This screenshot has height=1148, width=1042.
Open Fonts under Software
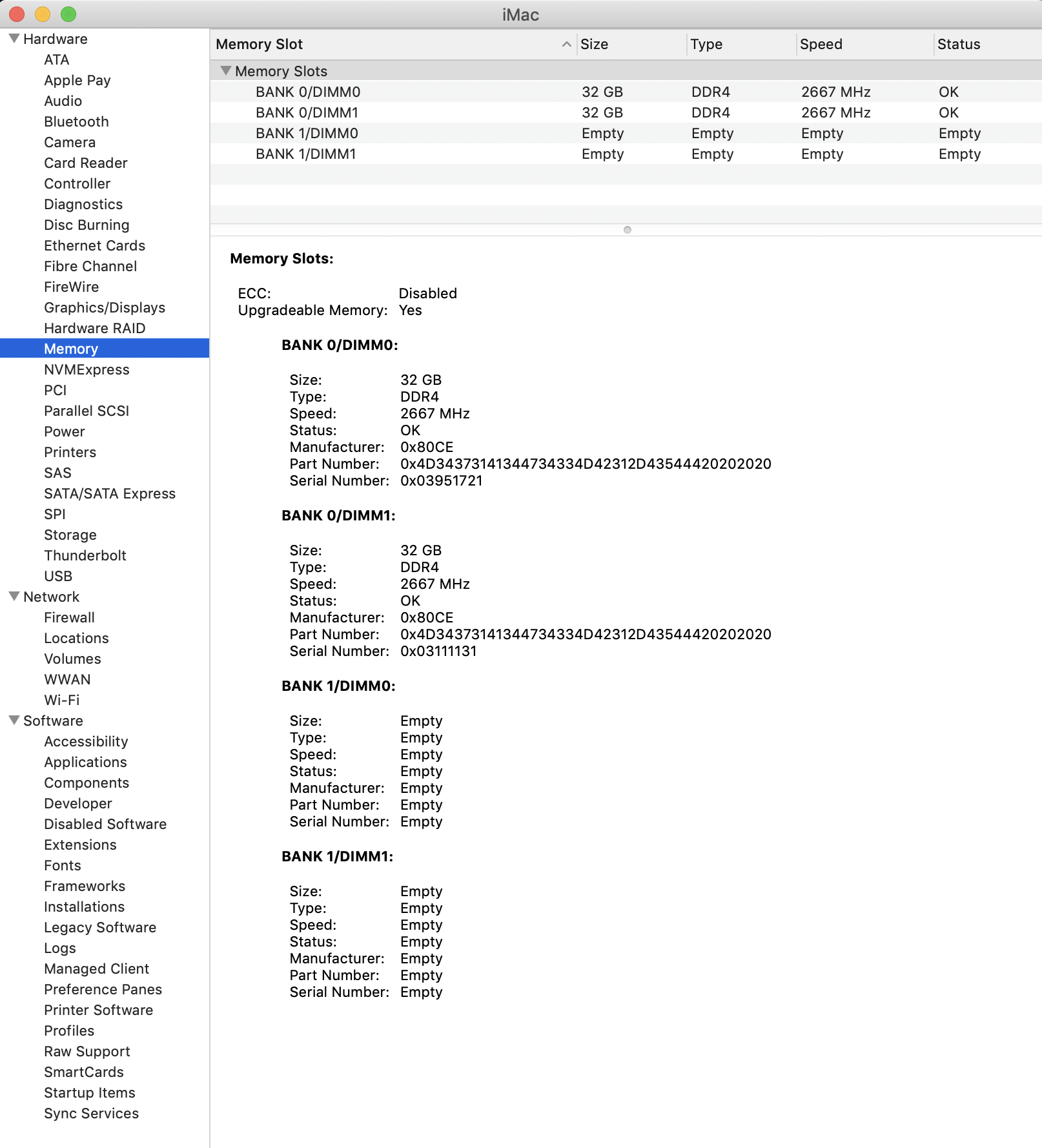click(x=63, y=865)
